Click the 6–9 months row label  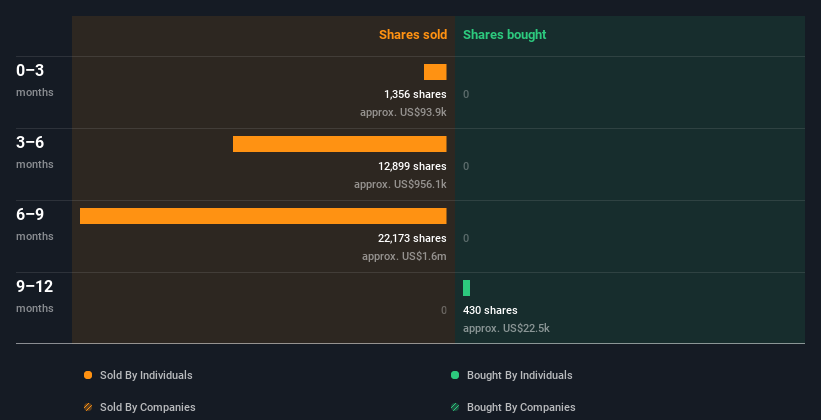coord(35,224)
